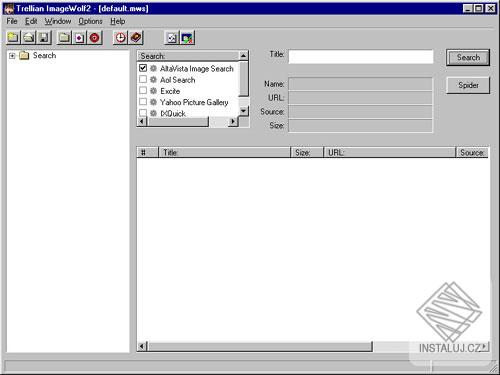
Task: Click the gray folder toolbar icon
Action: [x=64, y=37]
